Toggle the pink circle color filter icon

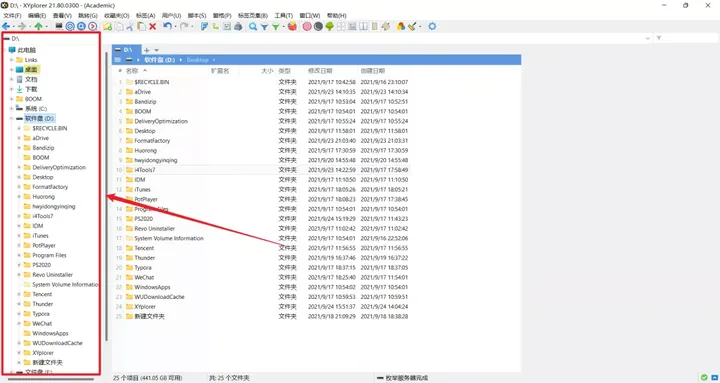pyautogui.click(x=307, y=27)
